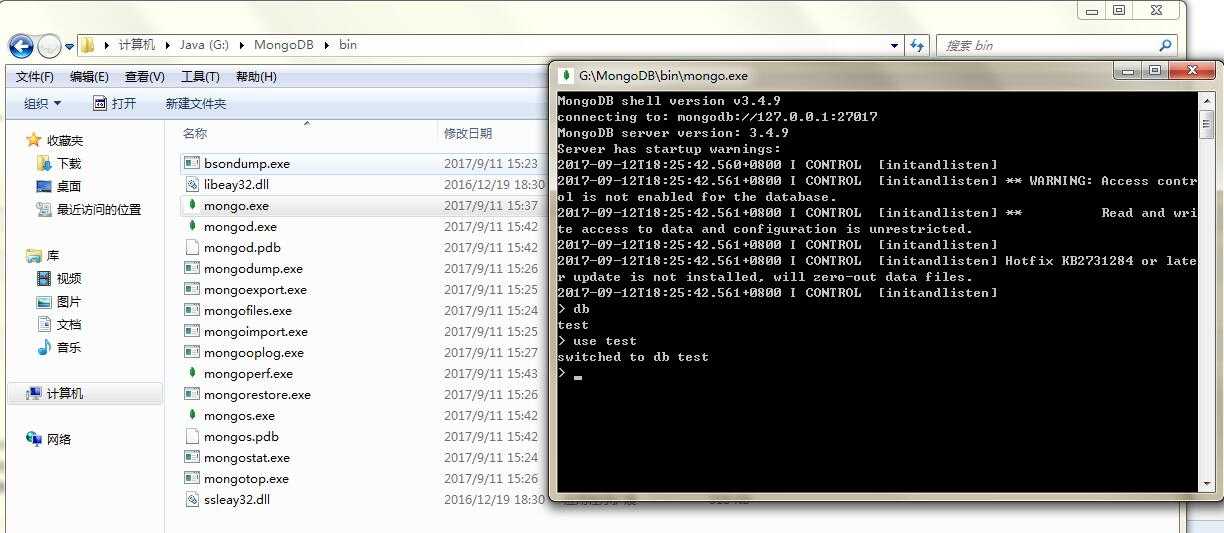Refresh the Explorer address bar location
1224x533 pixels.
(x=917, y=45)
